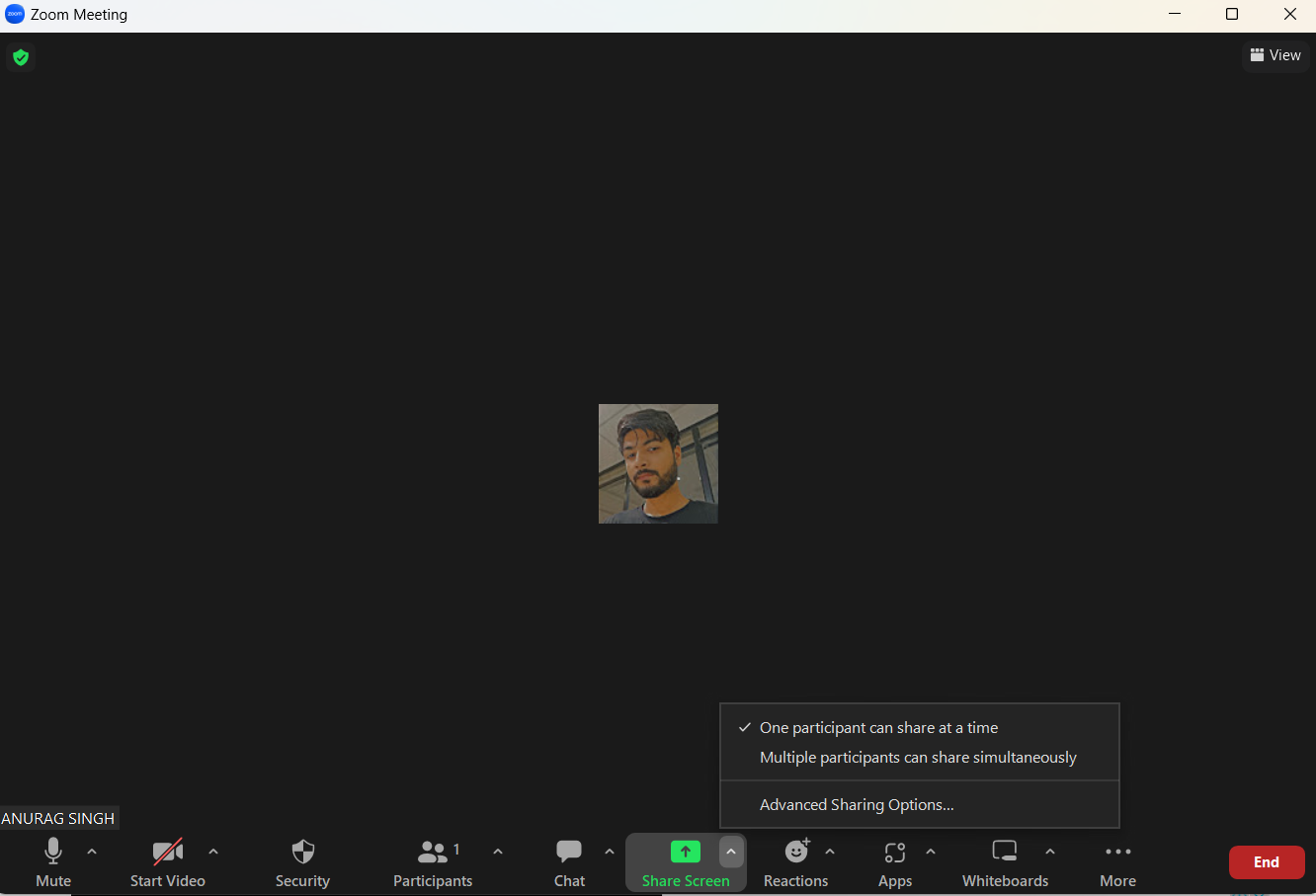Select 'One participant can share at a time'

click(878, 727)
